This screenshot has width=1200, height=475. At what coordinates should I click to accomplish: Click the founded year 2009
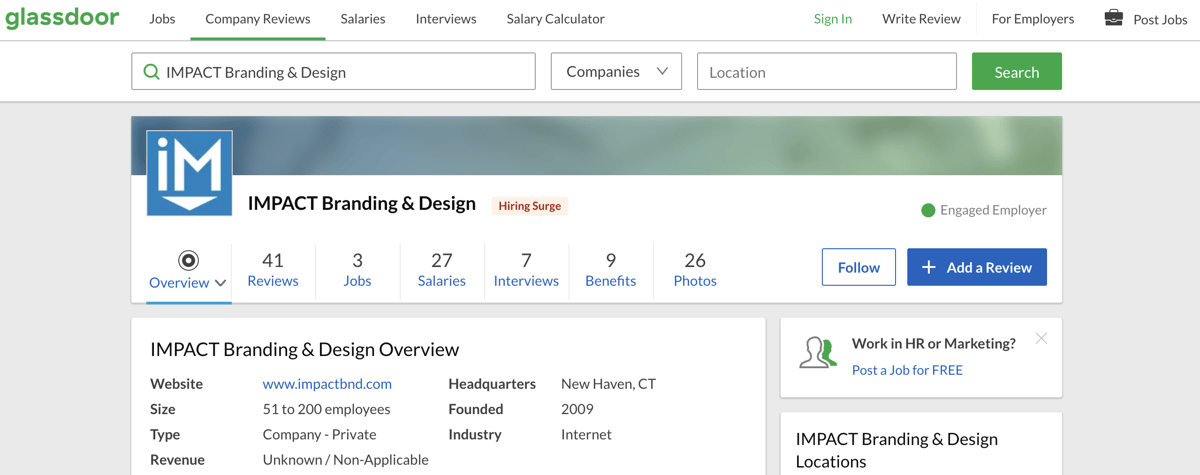pyautogui.click(x=577, y=409)
